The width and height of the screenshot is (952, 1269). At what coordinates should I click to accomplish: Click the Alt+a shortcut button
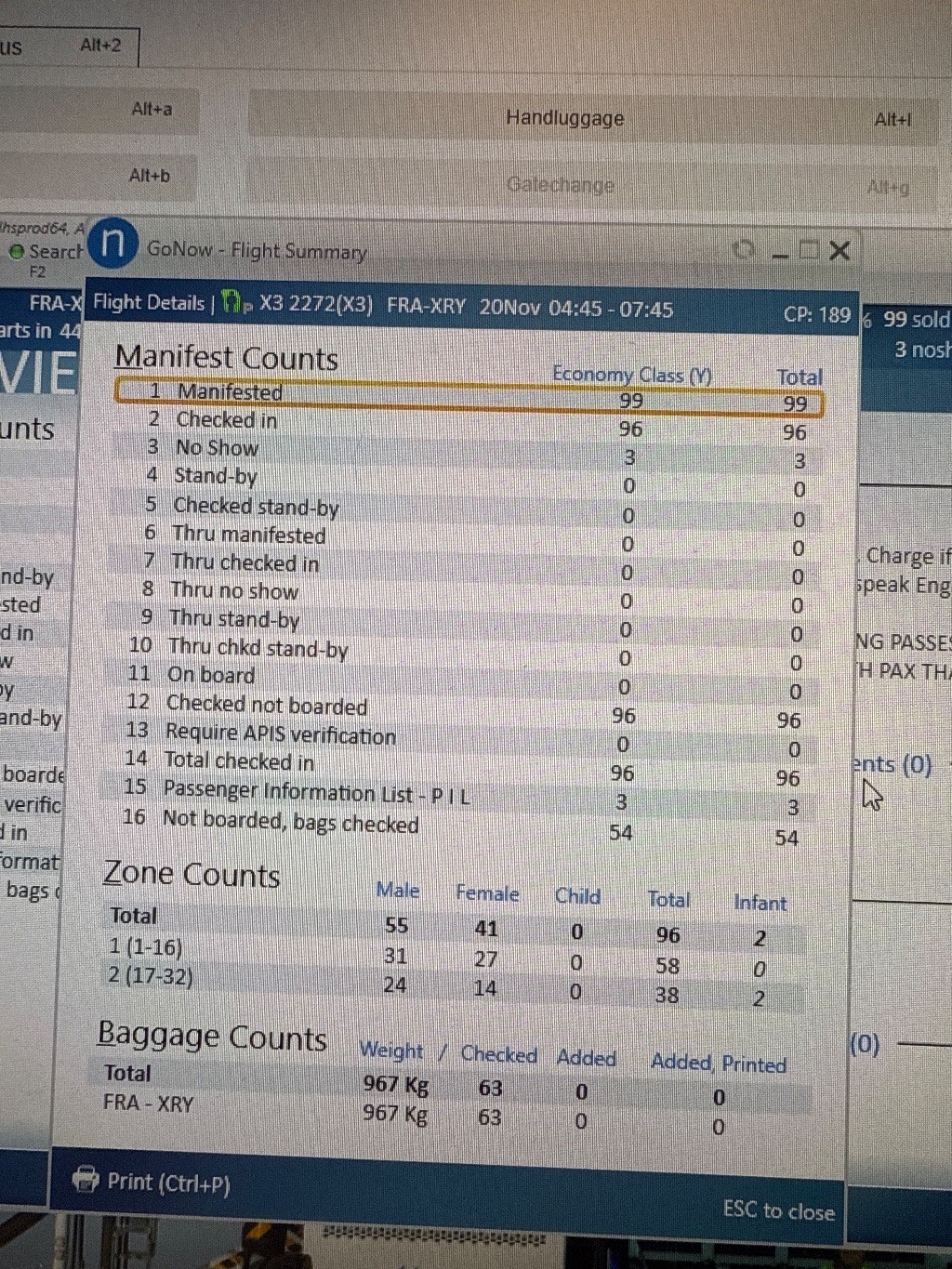[152, 110]
